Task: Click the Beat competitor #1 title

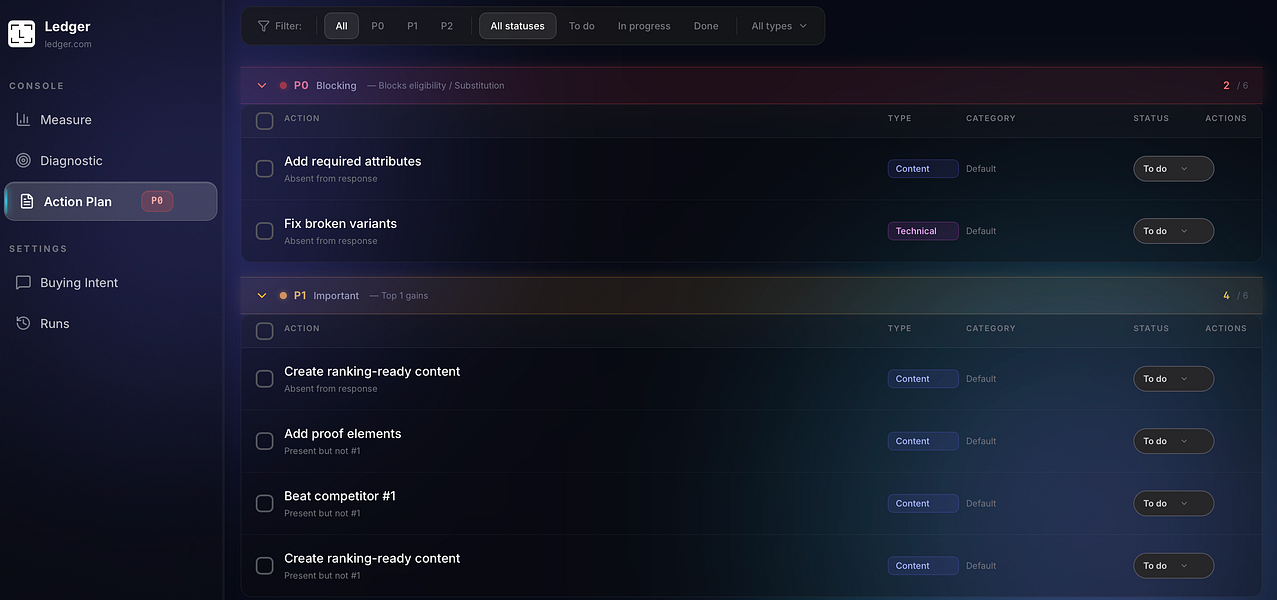Action: tap(340, 495)
